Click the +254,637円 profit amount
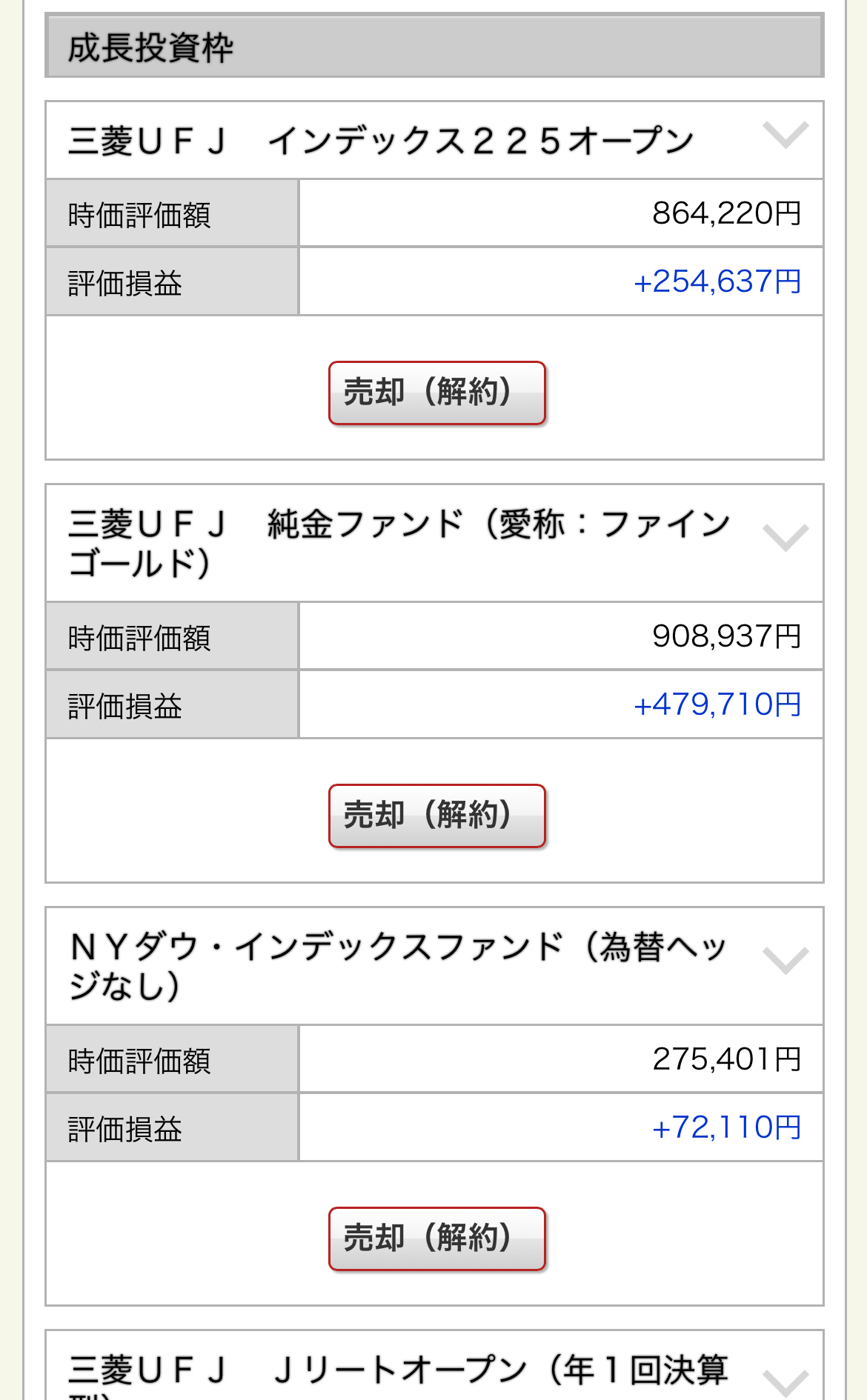 [x=717, y=281]
